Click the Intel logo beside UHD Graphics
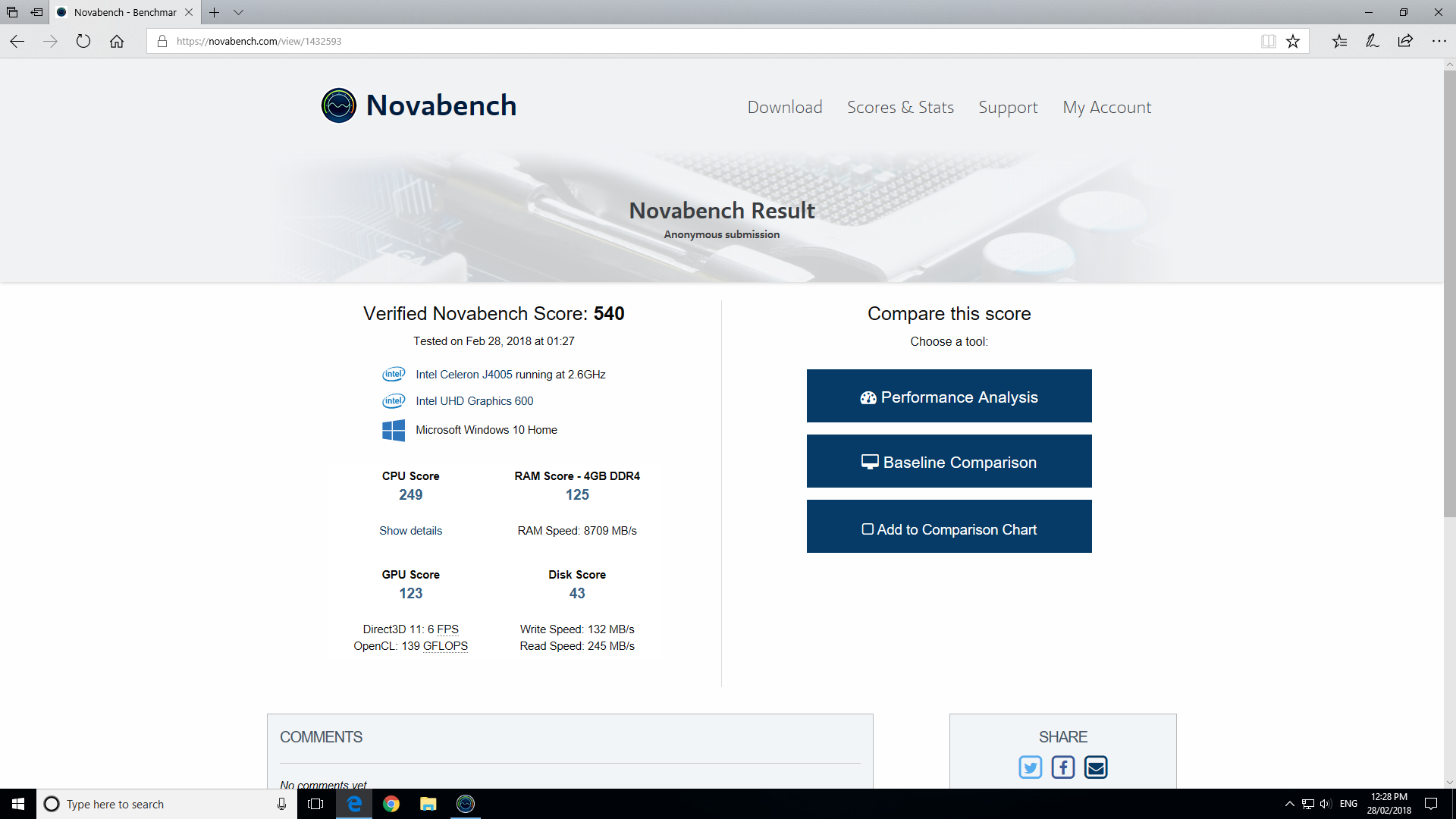1456x819 pixels. (x=394, y=400)
